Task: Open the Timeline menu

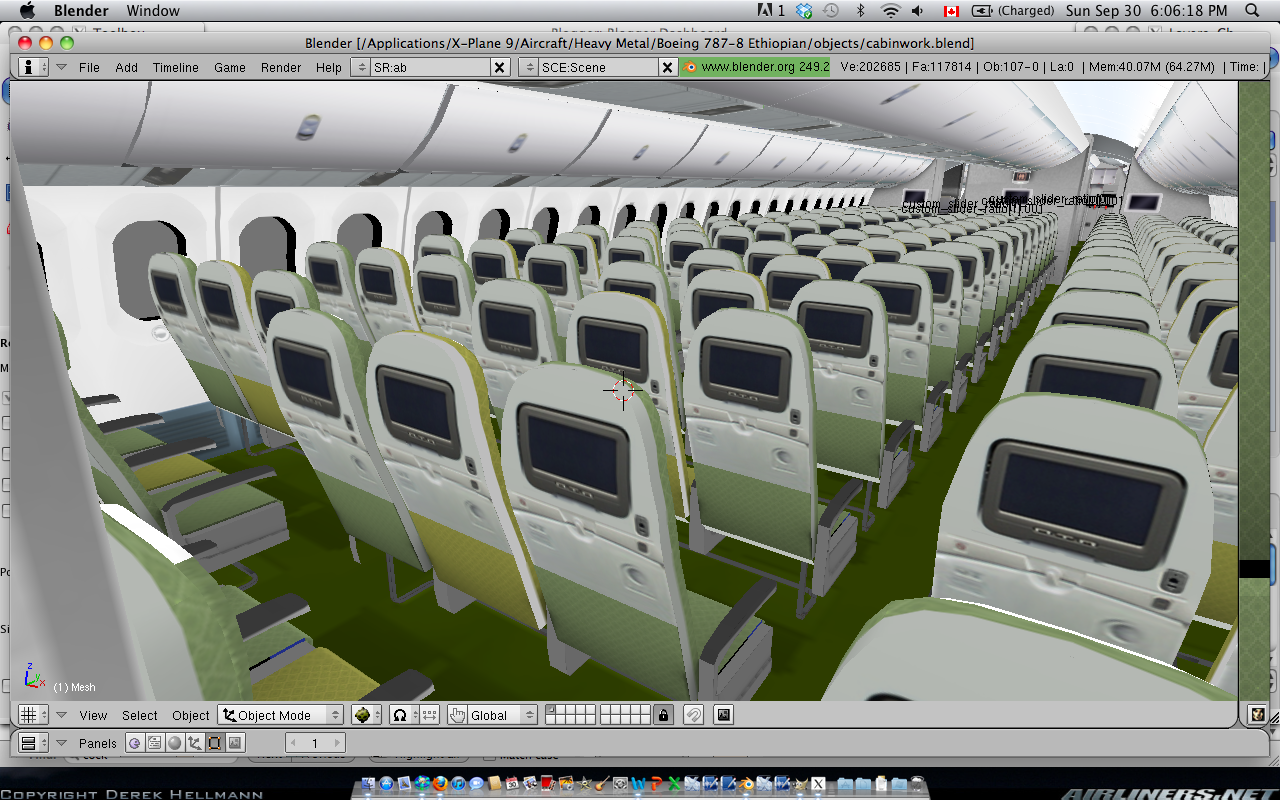Action: pos(175,67)
